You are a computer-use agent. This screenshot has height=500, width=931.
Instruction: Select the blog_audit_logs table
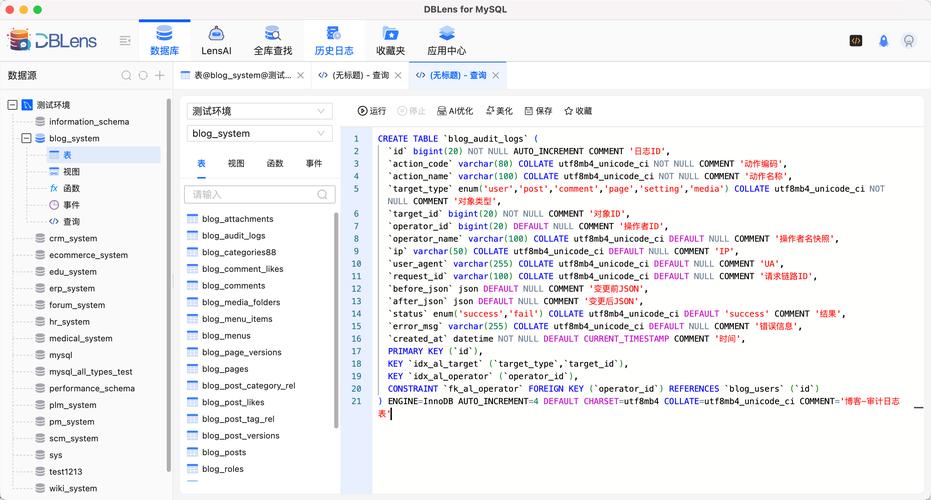pyautogui.click(x=233, y=236)
